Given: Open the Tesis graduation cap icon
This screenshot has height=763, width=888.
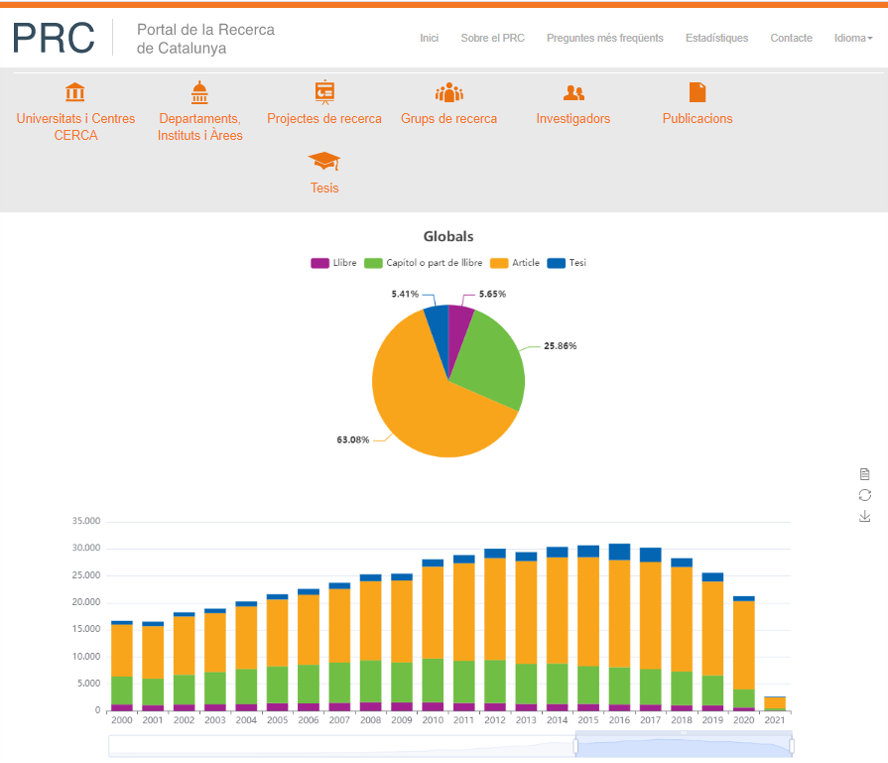Looking at the screenshot, I should (x=324, y=161).
